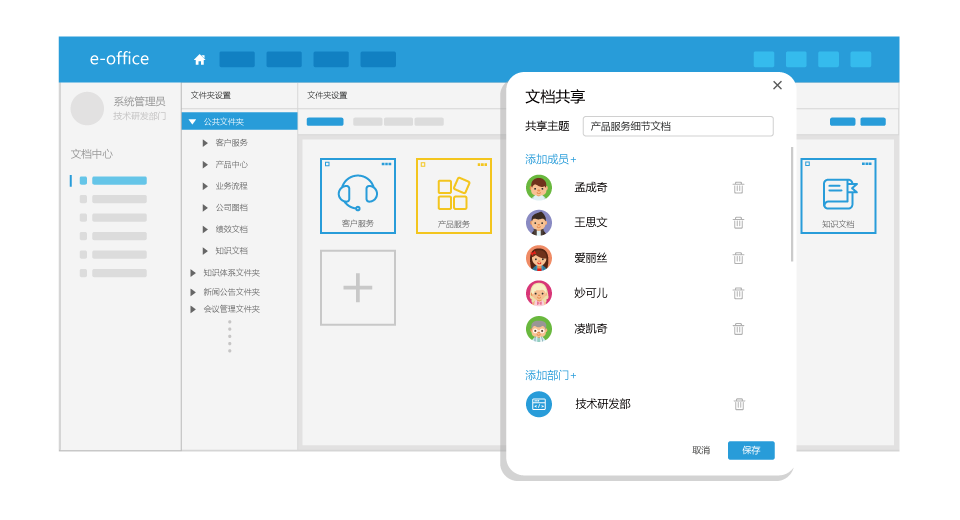
Task: Click 凌凯奇's avatar
Action: (539, 329)
